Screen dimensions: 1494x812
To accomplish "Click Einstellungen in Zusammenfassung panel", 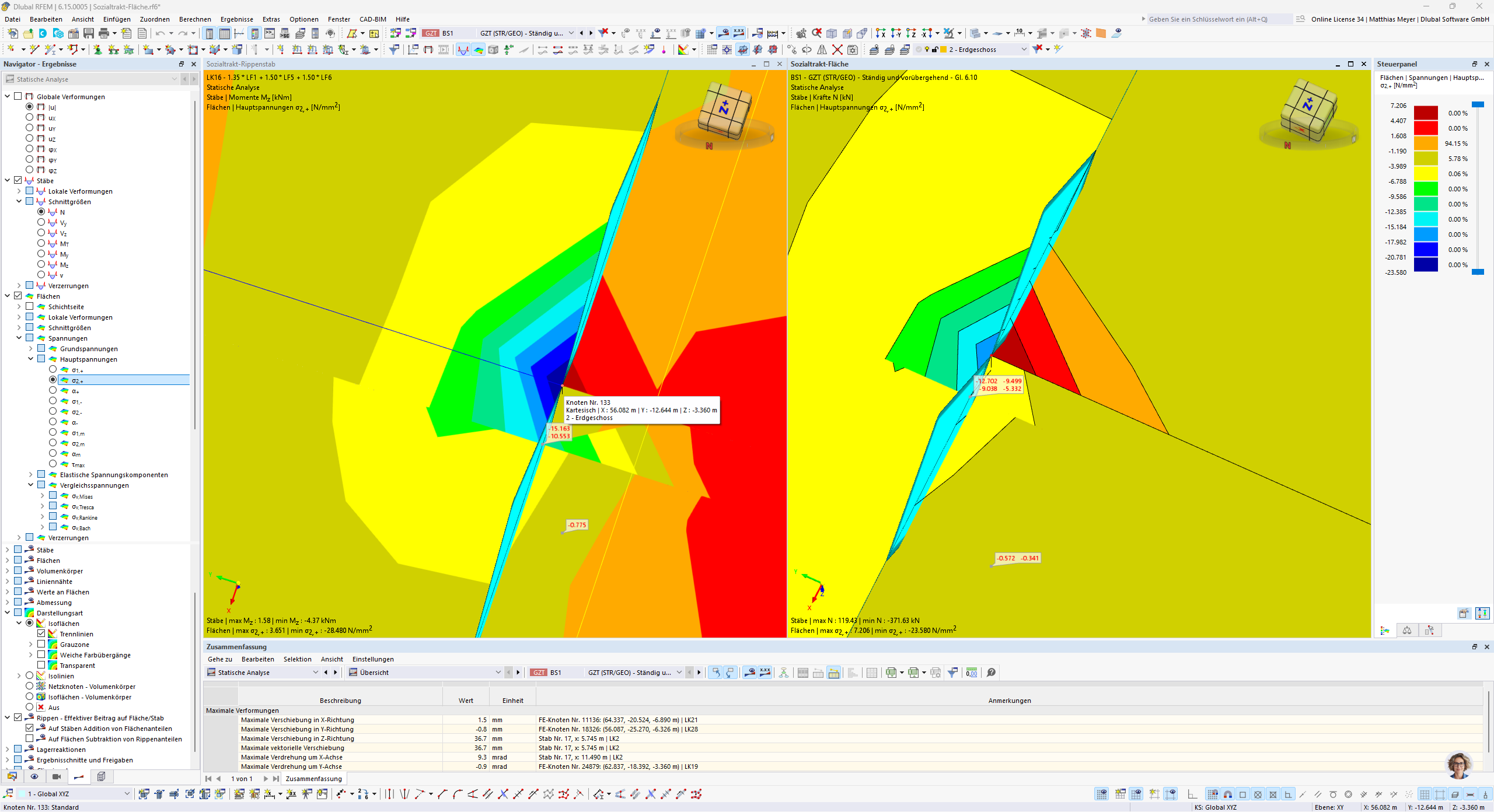I will pos(373,659).
